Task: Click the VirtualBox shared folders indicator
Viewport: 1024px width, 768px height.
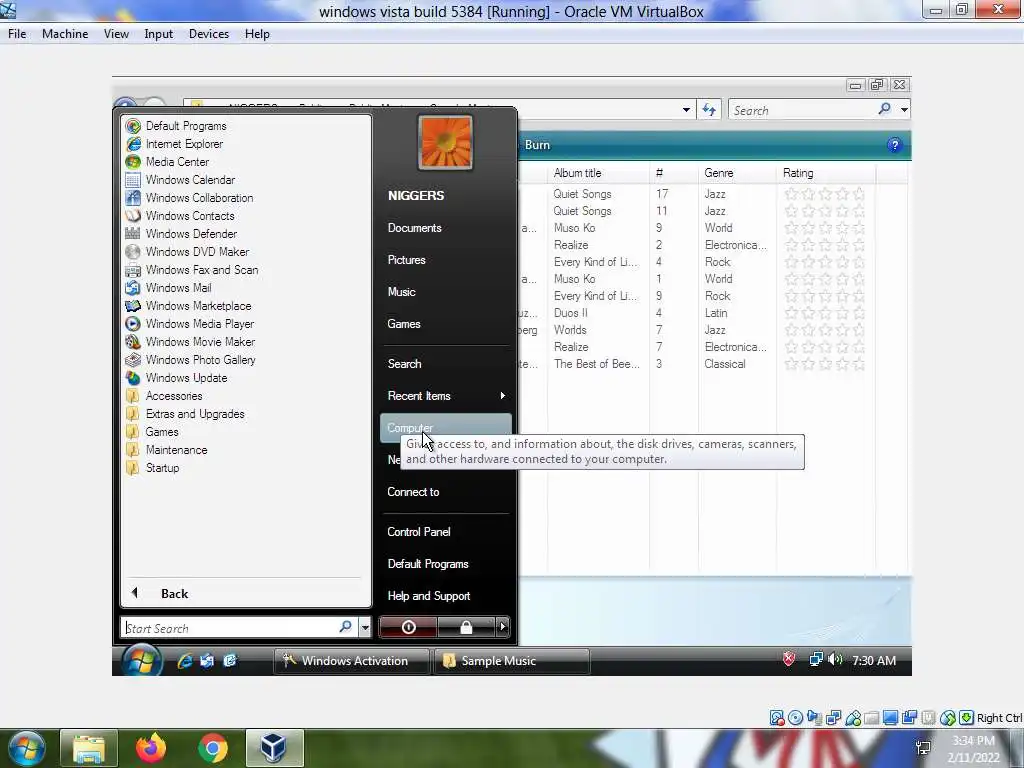Action: pos(872,718)
